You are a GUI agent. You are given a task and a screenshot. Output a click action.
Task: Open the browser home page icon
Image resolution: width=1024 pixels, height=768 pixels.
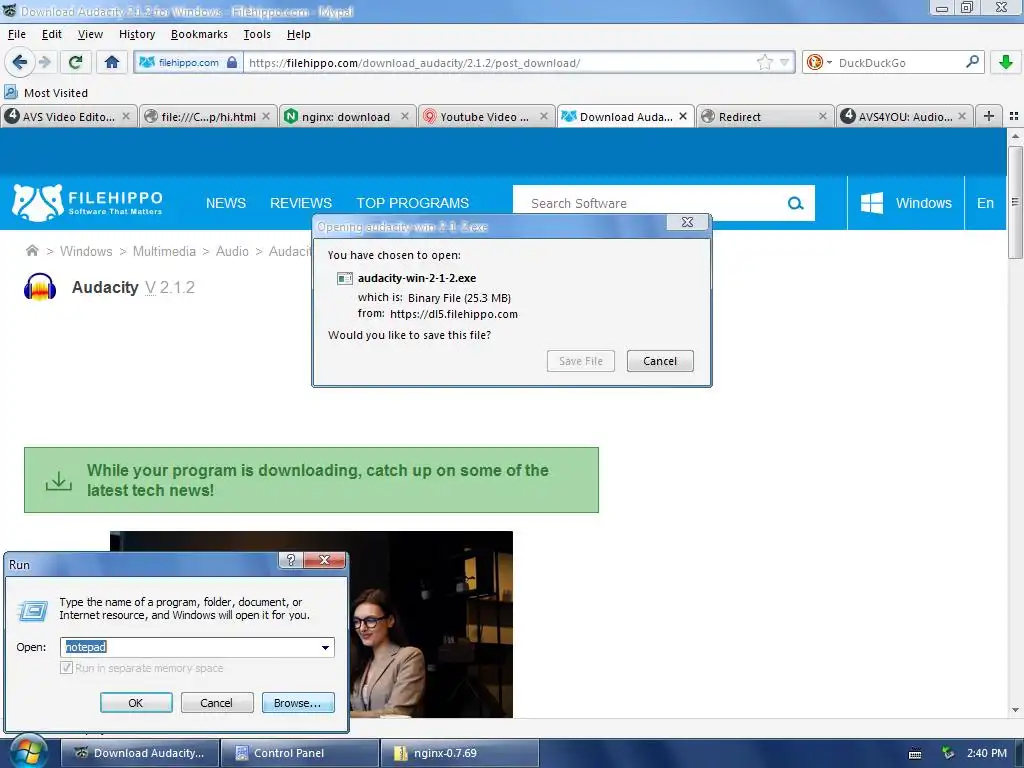click(x=112, y=62)
